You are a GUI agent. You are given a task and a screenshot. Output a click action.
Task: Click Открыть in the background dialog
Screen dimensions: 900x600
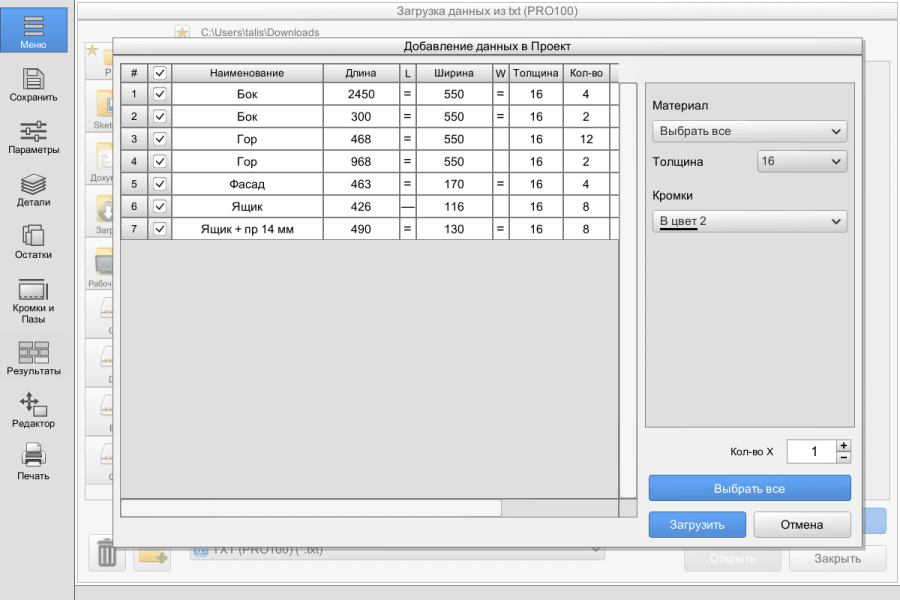(x=732, y=559)
